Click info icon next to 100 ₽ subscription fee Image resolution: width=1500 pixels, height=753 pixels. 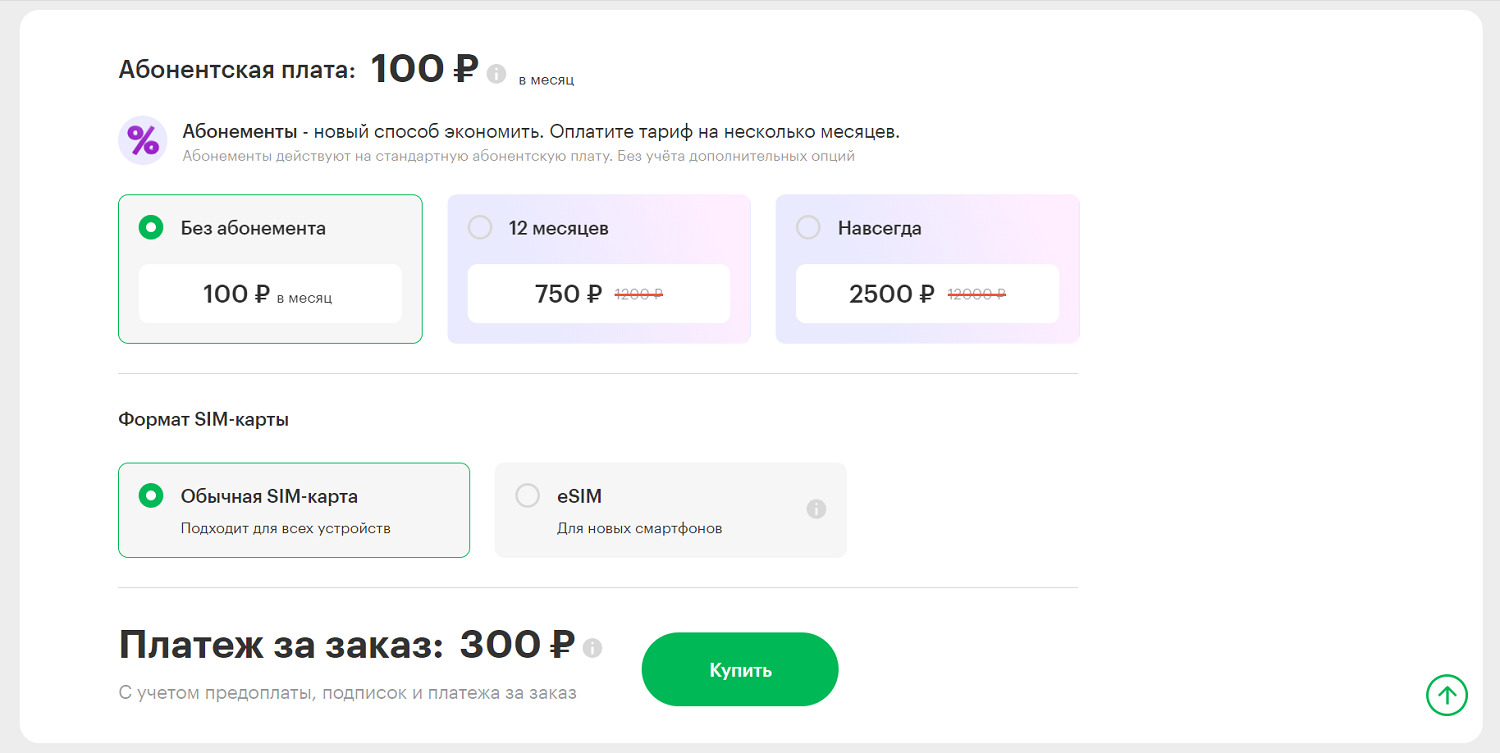click(496, 74)
